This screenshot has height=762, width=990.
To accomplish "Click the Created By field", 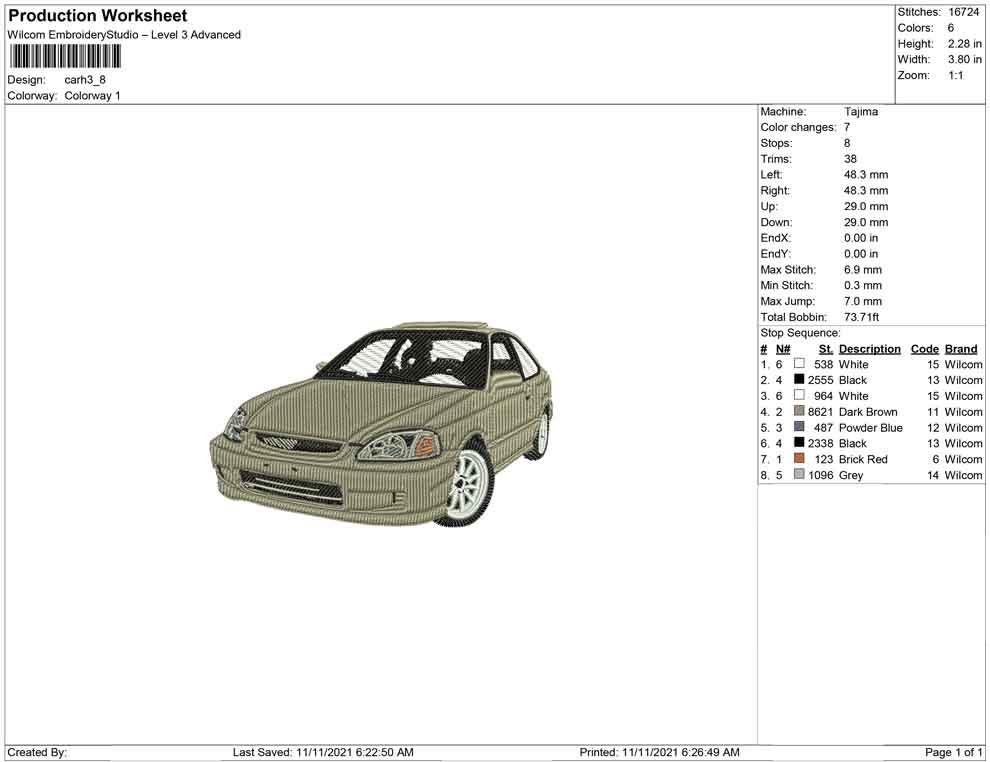I will tap(37, 752).
